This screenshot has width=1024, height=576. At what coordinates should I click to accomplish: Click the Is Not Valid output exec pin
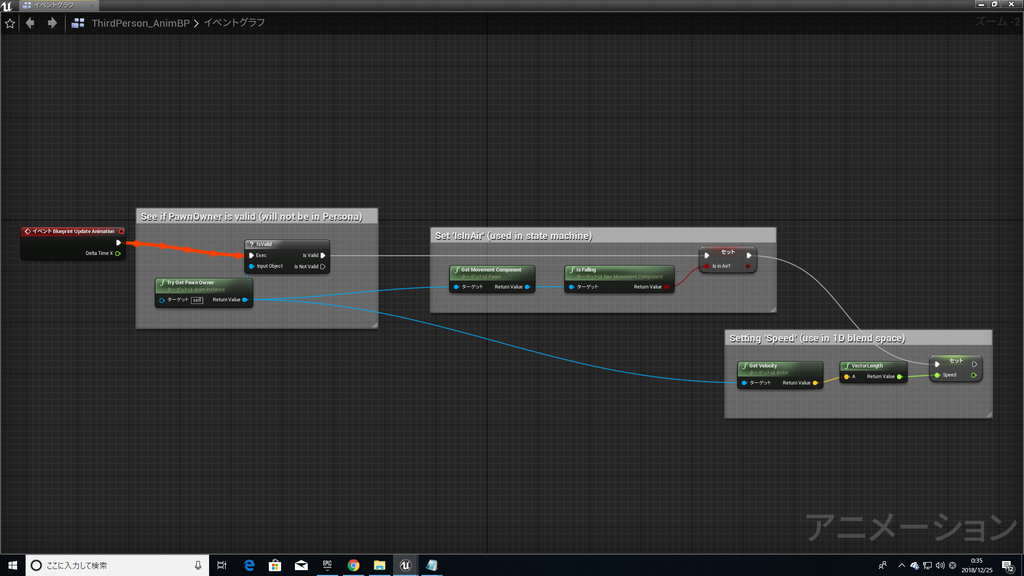click(x=323, y=266)
